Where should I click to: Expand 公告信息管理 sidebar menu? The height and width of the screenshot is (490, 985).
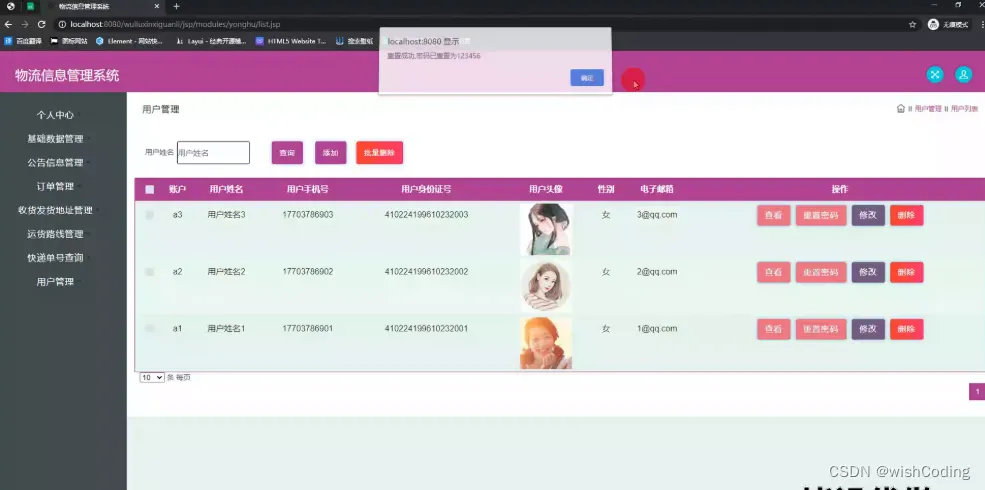(55, 163)
